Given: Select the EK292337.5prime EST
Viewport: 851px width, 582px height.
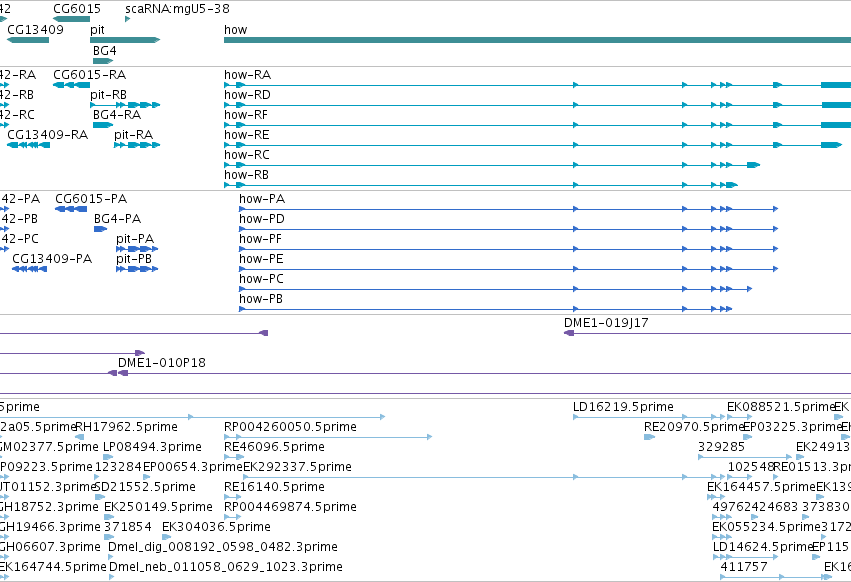Looking at the screenshot, I should coord(497,477).
